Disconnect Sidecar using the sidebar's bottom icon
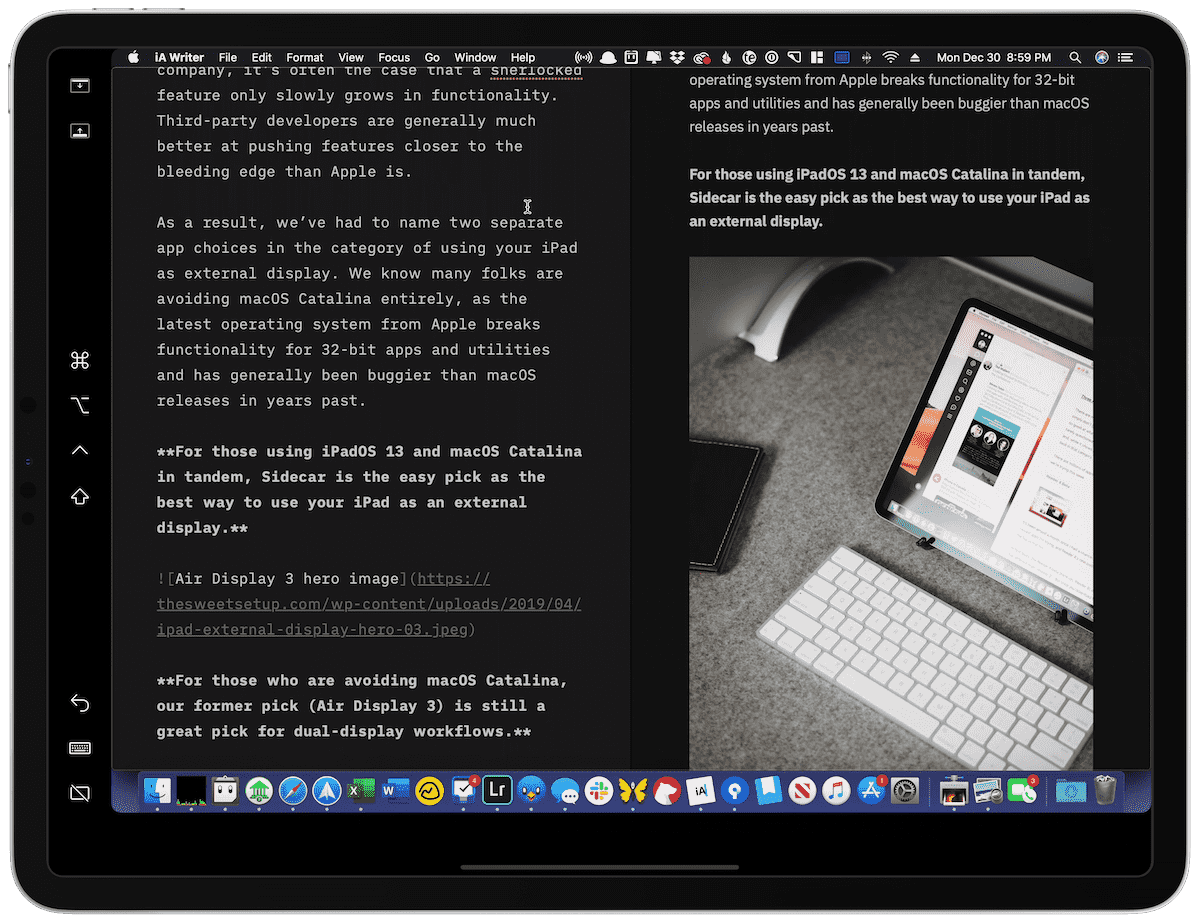1200x924 pixels. (x=80, y=793)
